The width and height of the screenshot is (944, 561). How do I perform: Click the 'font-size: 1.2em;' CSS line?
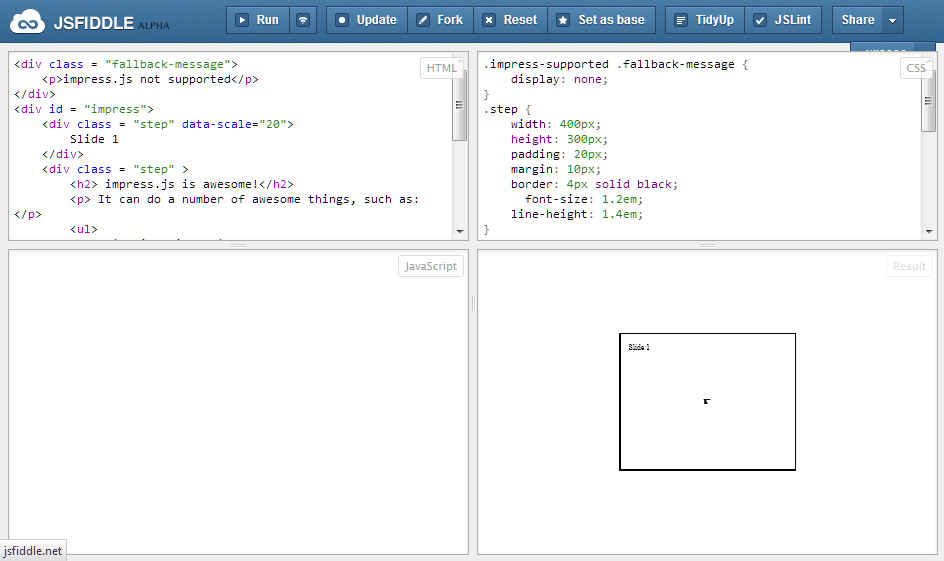coord(584,199)
